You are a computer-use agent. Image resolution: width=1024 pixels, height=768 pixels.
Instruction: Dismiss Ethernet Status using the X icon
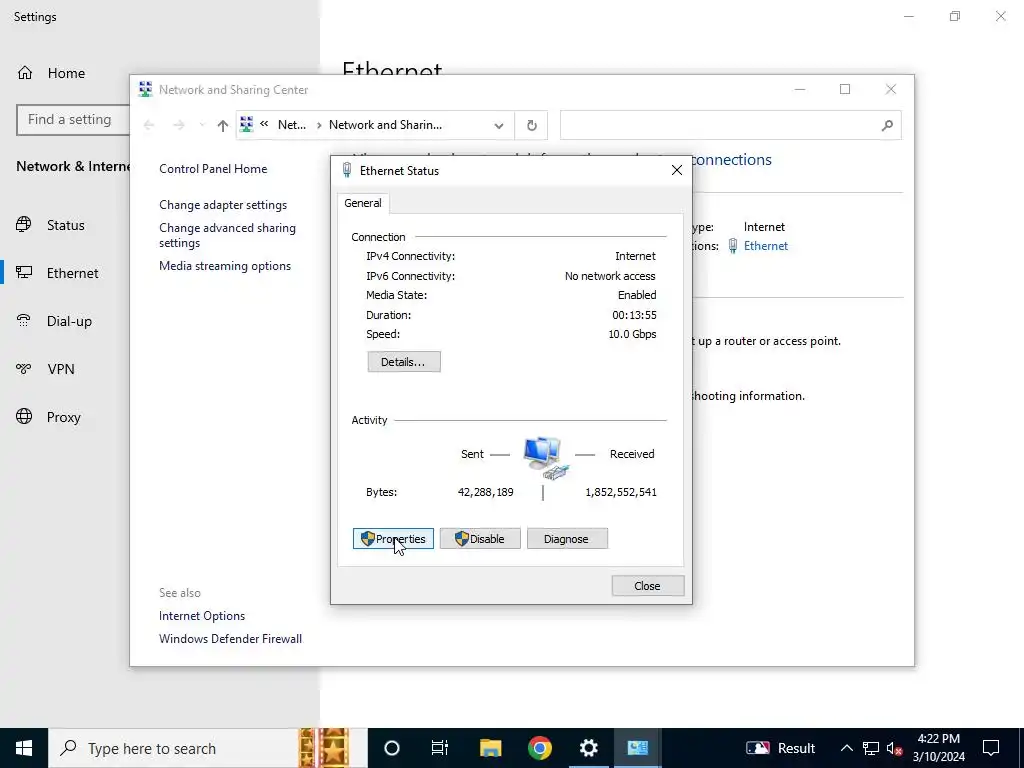[x=677, y=170]
